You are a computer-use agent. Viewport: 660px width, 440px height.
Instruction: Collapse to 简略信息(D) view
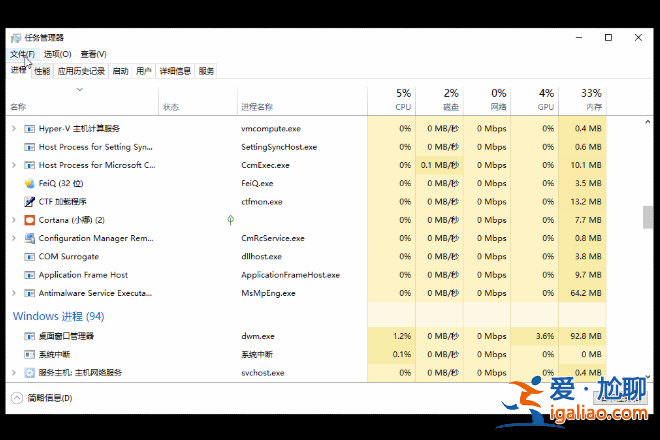[x=41, y=398]
